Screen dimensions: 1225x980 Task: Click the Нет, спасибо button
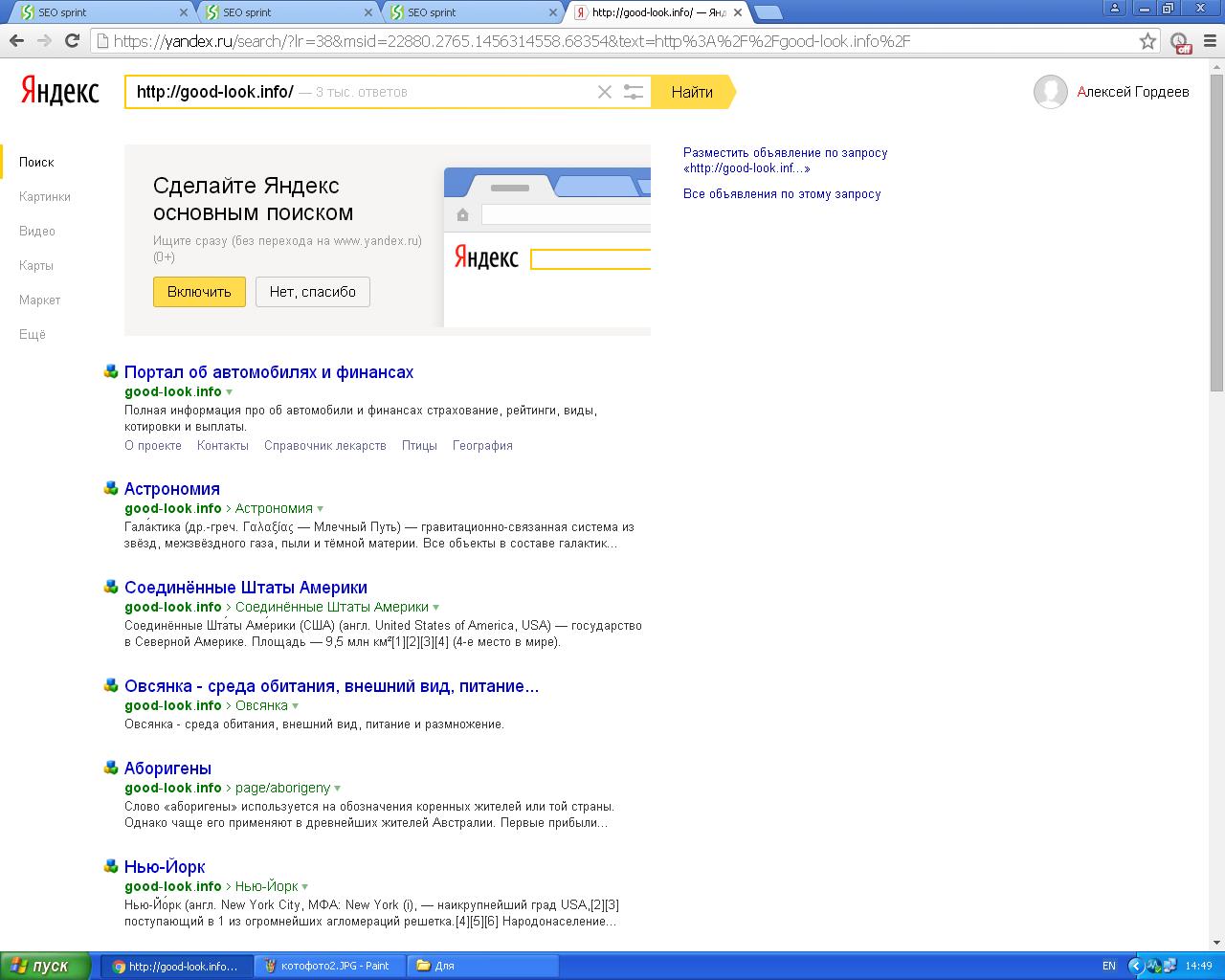313,292
